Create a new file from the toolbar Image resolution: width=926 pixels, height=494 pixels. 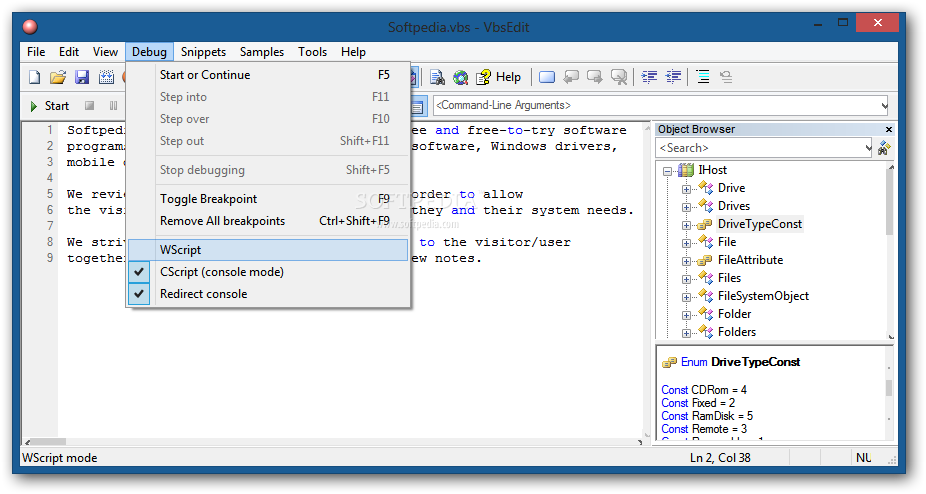click(x=35, y=77)
